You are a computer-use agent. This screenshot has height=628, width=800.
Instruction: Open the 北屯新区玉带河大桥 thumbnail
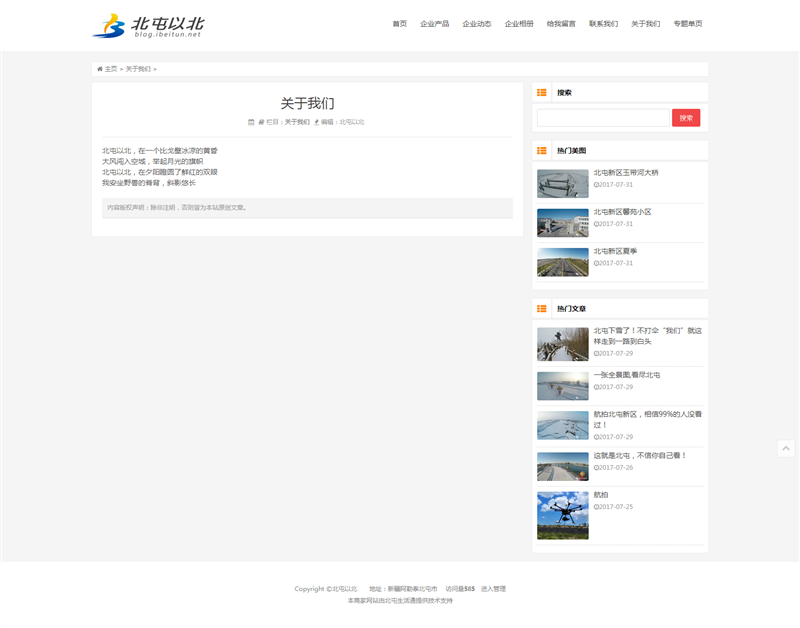[562, 184]
